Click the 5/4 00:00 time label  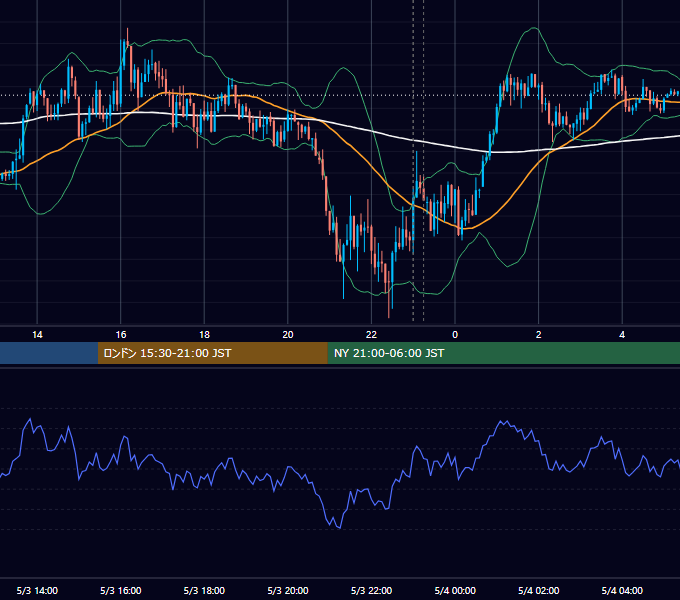(455, 590)
